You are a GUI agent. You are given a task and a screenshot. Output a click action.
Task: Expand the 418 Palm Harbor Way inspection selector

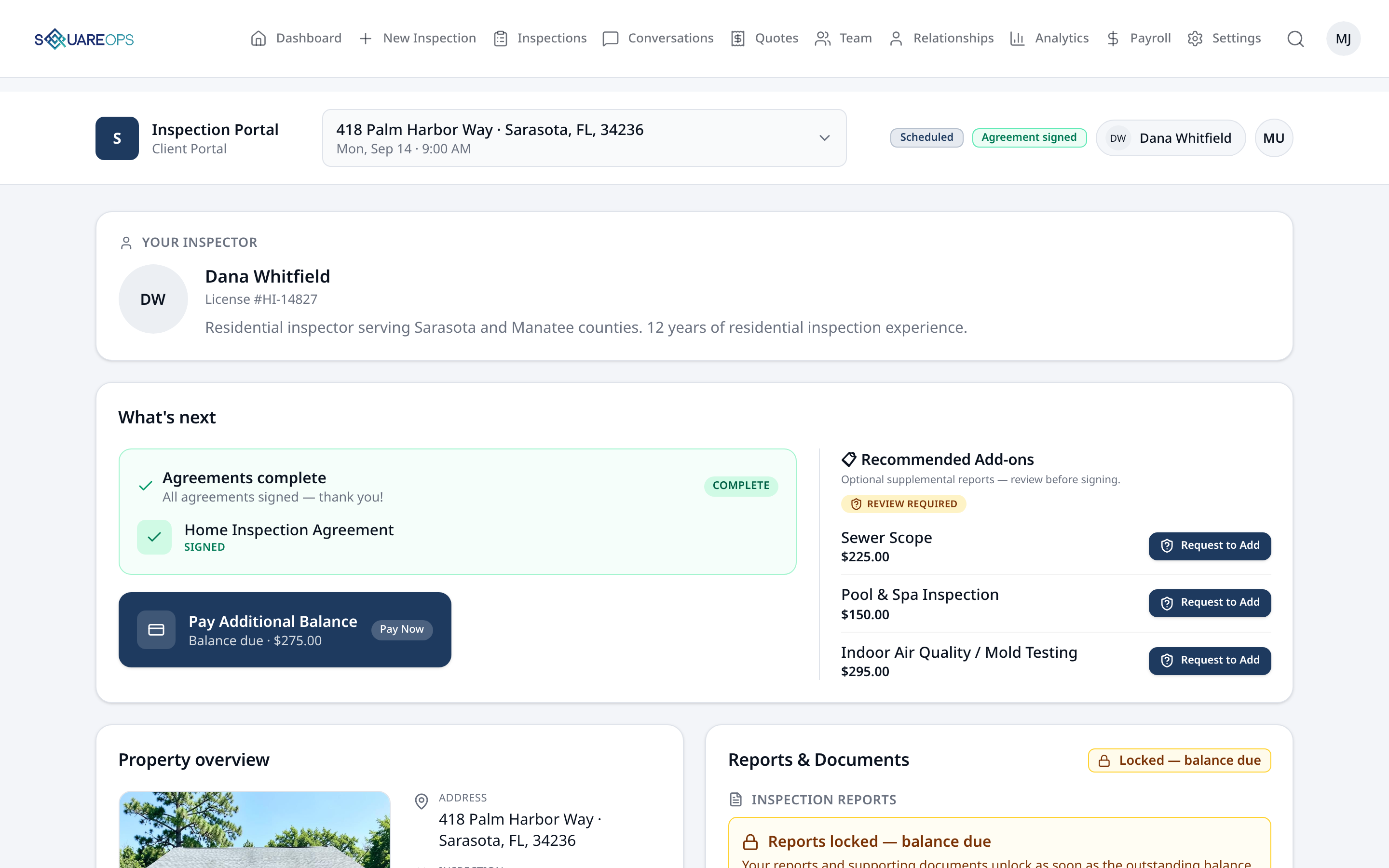[585, 138]
